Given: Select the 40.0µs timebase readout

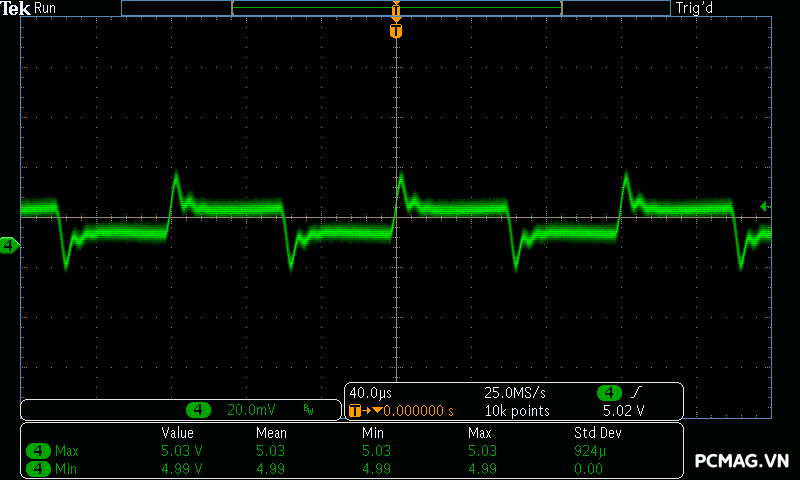Looking at the screenshot, I should coord(371,393).
